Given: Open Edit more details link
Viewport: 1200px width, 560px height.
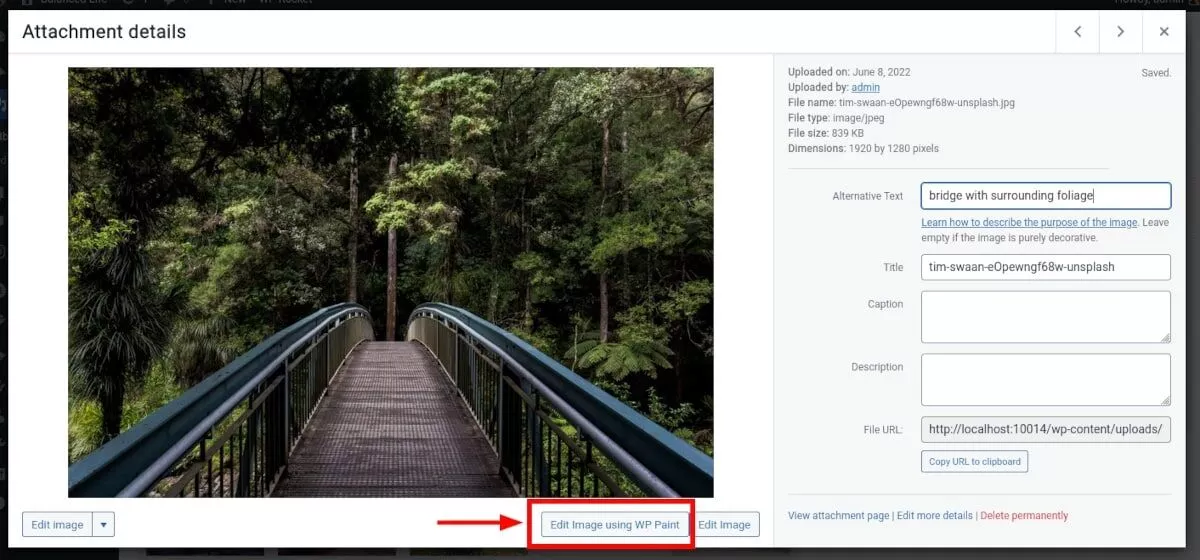Looking at the screenshot, I should click(934, 516).
